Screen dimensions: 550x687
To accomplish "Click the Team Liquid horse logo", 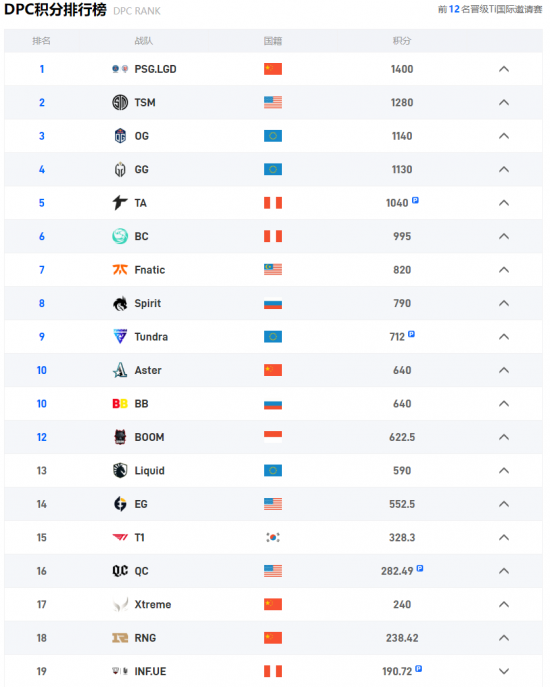I will click(x=120, y=471).
